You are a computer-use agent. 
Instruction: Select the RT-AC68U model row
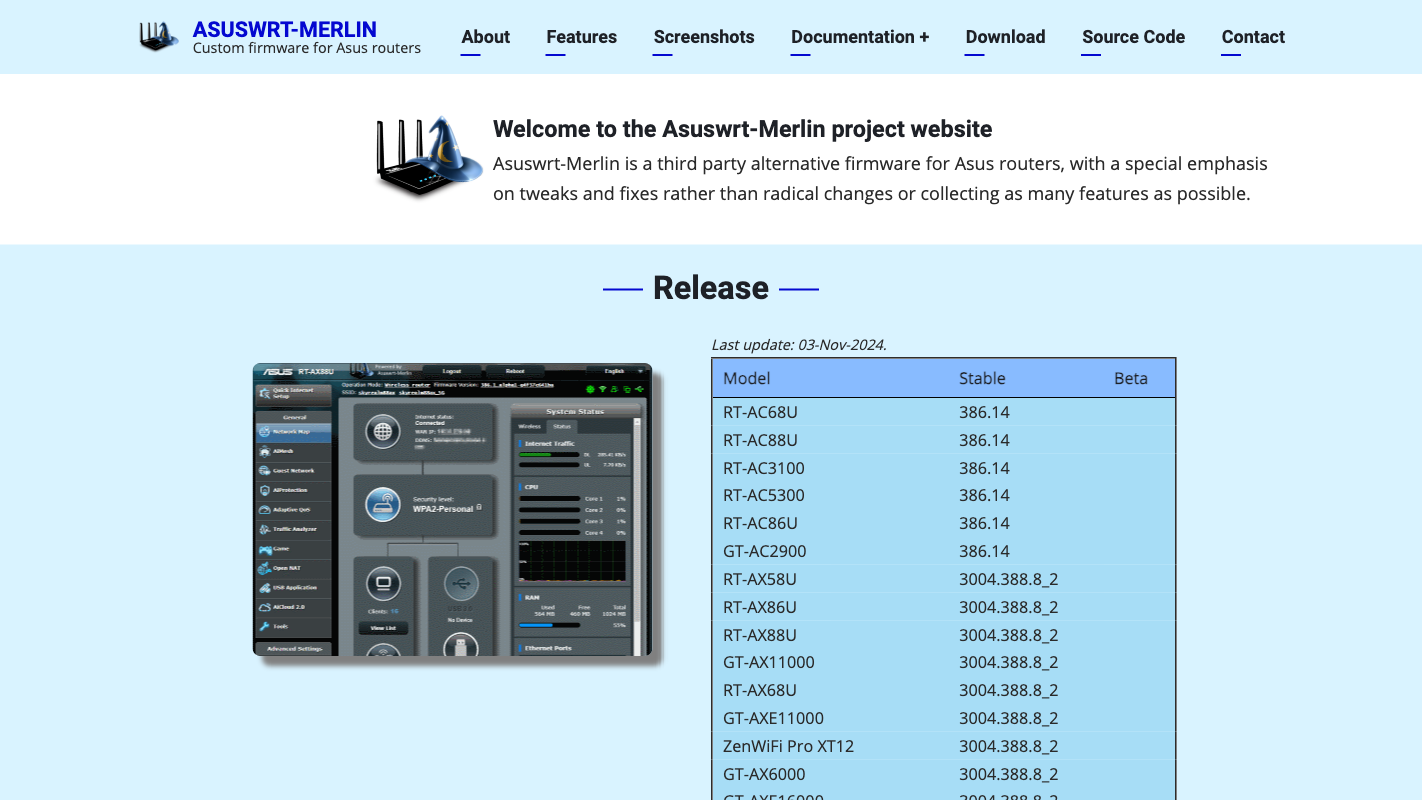coord(944,412)
